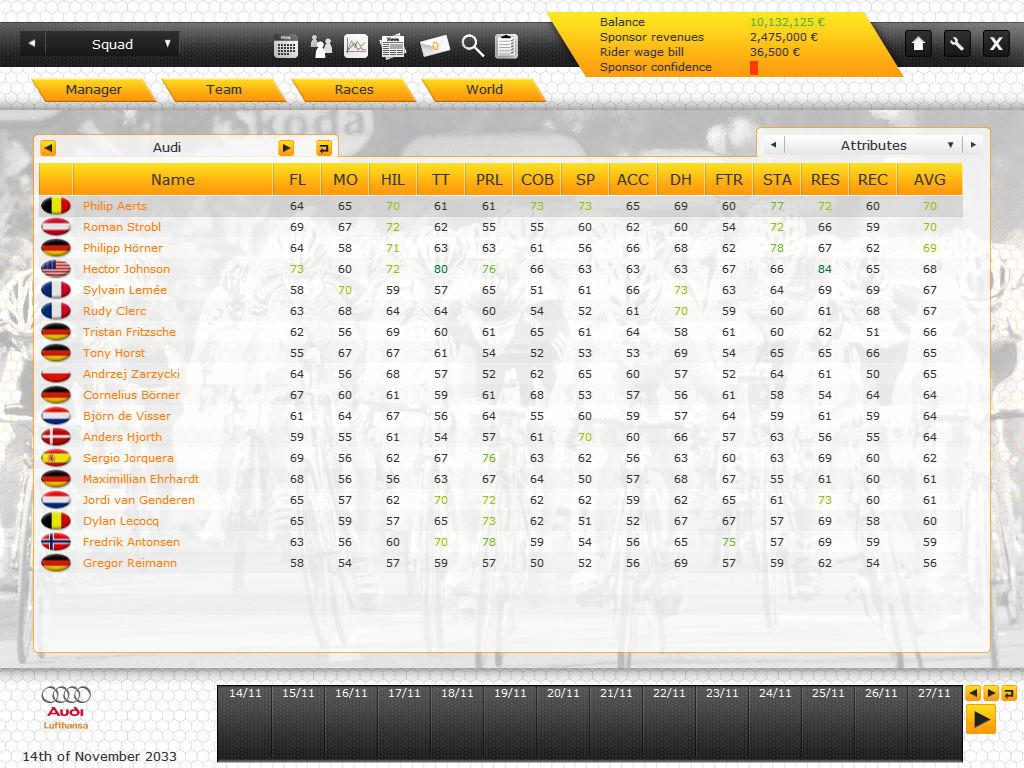
Task: Switch to next team after Audi
Action: point(286,148)
